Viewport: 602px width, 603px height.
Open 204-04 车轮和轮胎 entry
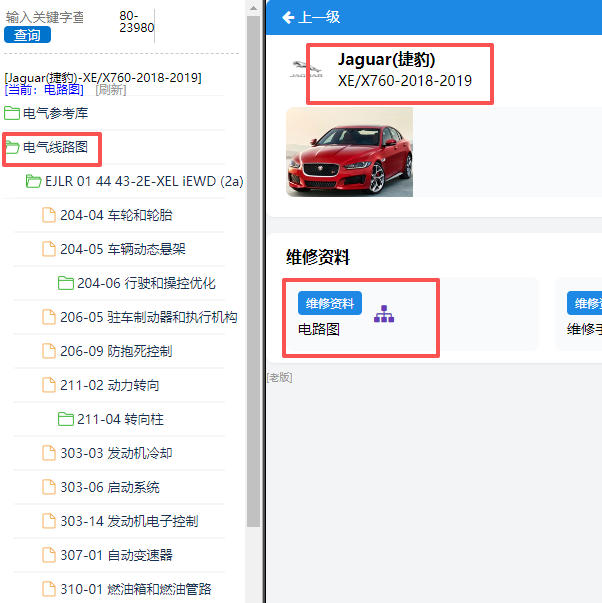(x=116, y=215)
